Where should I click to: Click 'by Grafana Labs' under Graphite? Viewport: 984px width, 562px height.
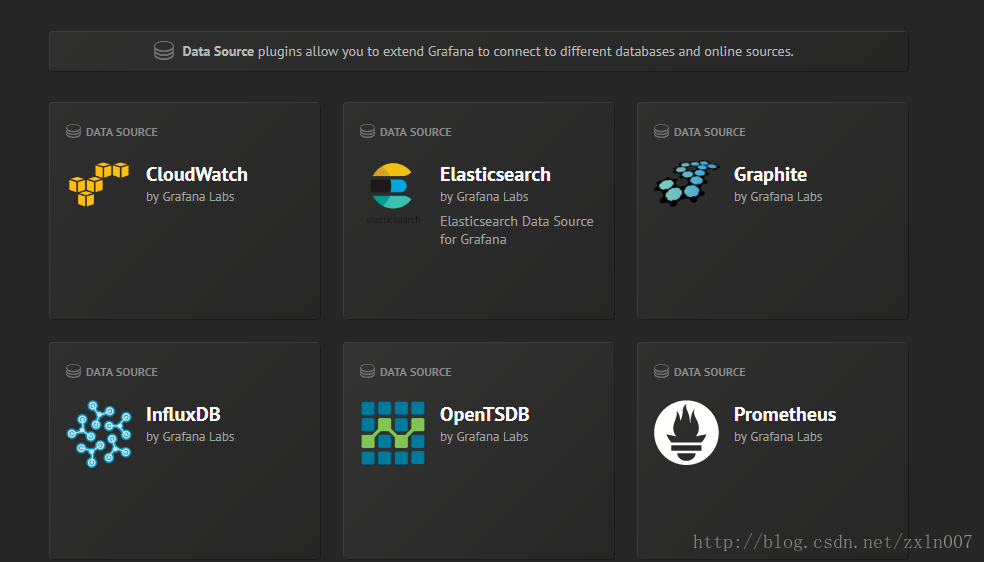coord(778,197)
